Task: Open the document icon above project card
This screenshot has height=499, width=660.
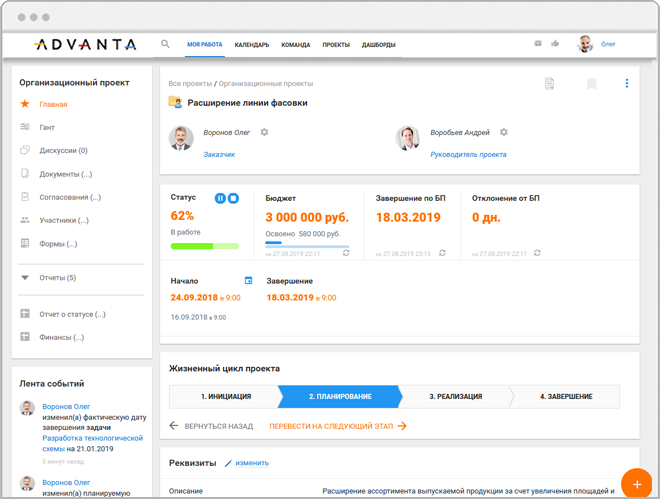Action: [549, 84]
